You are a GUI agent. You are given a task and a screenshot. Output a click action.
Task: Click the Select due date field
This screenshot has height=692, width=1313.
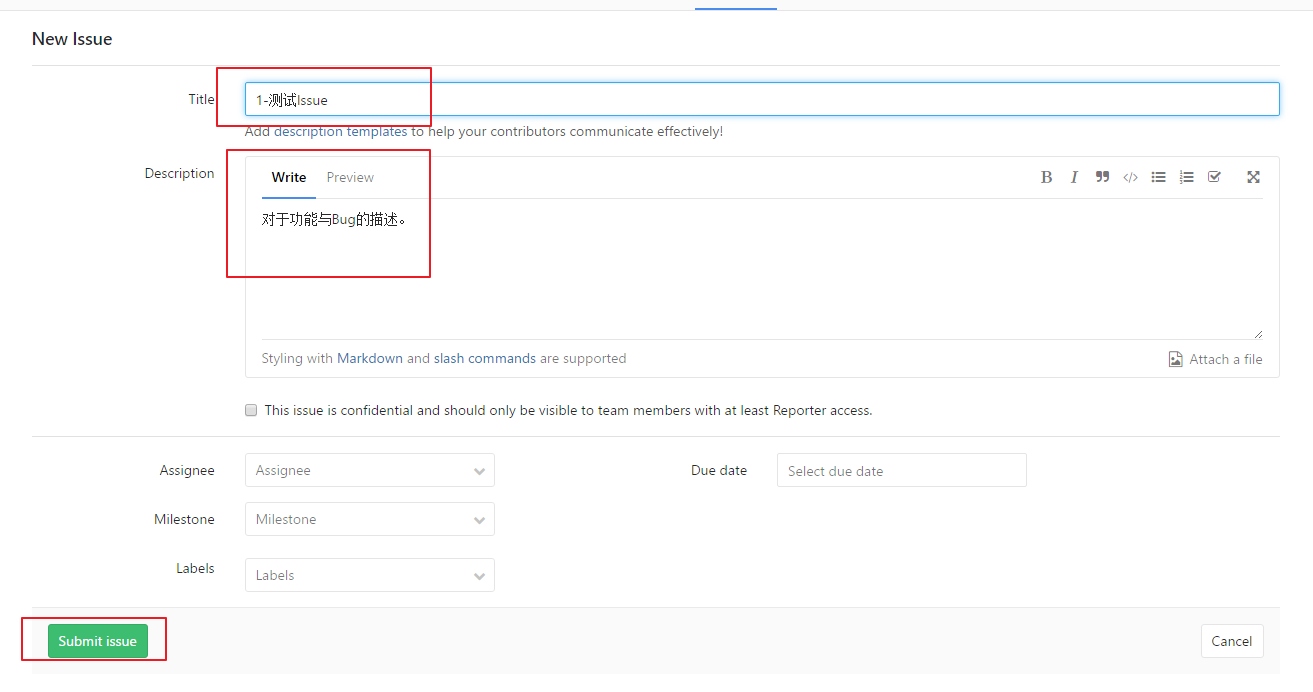[901, 470]
